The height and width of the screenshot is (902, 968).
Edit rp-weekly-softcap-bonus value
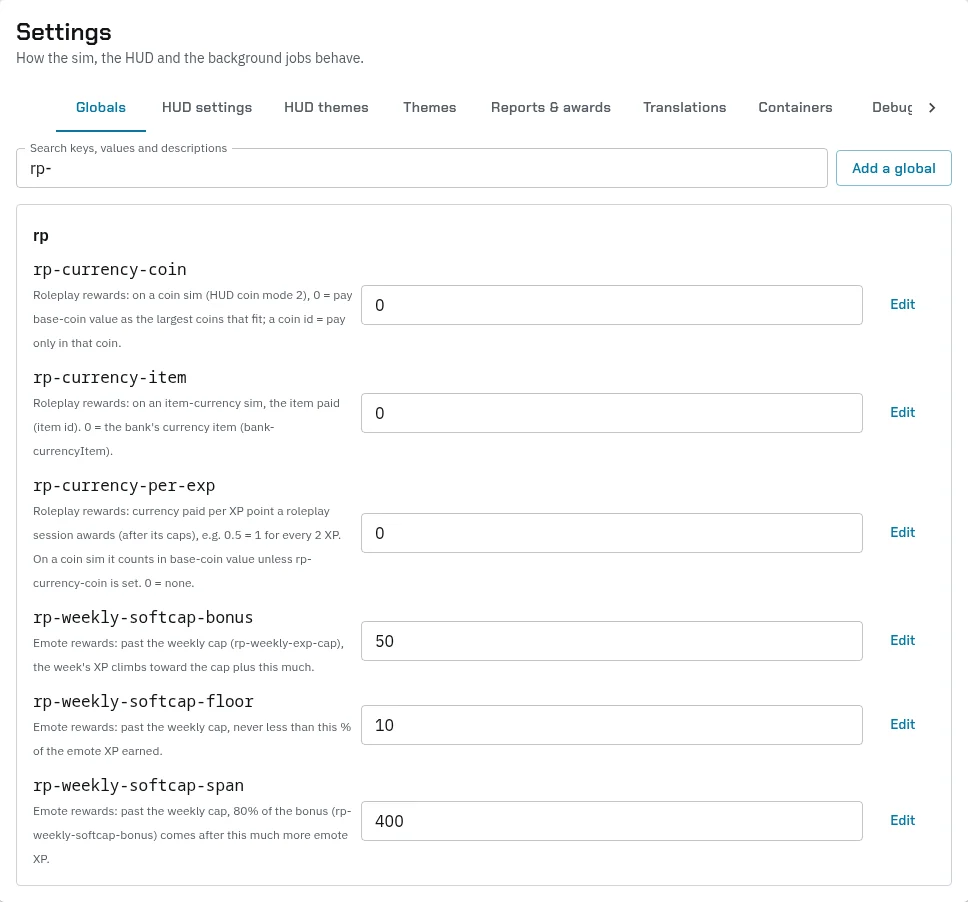[902, 640]
